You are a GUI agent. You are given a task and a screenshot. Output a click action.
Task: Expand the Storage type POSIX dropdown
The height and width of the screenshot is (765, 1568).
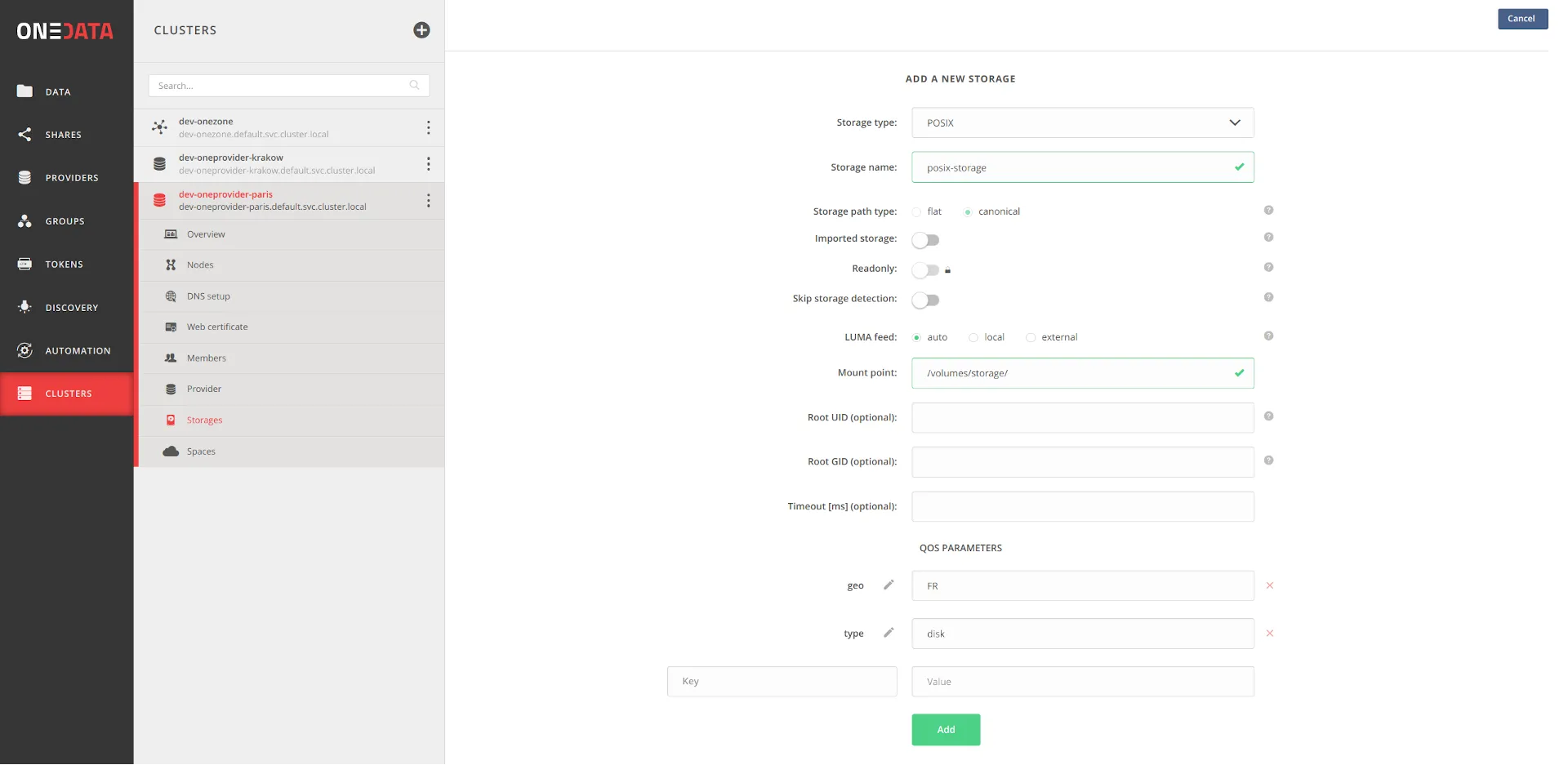coord(1082,123)
